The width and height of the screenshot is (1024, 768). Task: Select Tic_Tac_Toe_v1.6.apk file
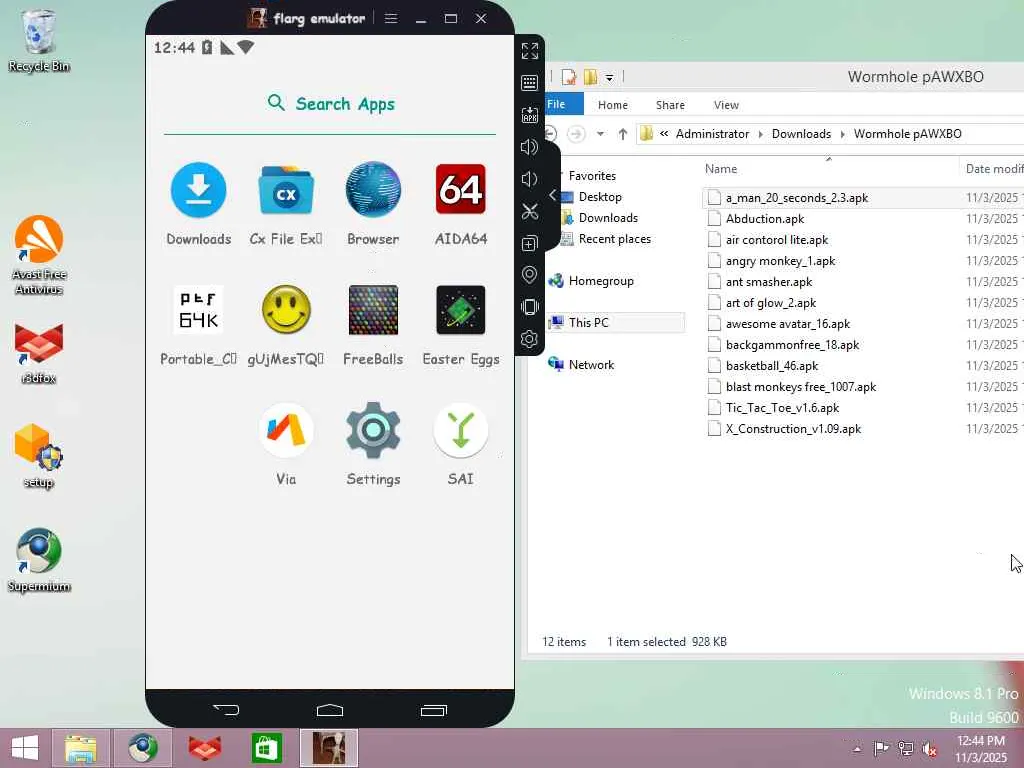(x=782, y=408)
